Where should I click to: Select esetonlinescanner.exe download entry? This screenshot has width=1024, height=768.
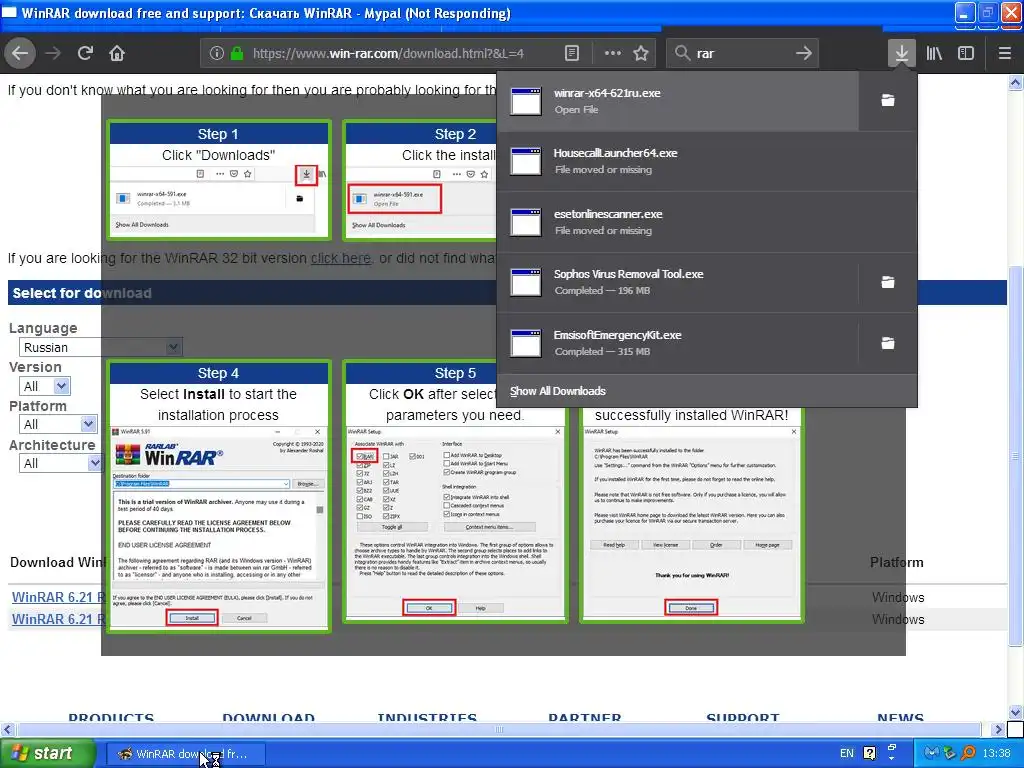(x=707, y=222)
